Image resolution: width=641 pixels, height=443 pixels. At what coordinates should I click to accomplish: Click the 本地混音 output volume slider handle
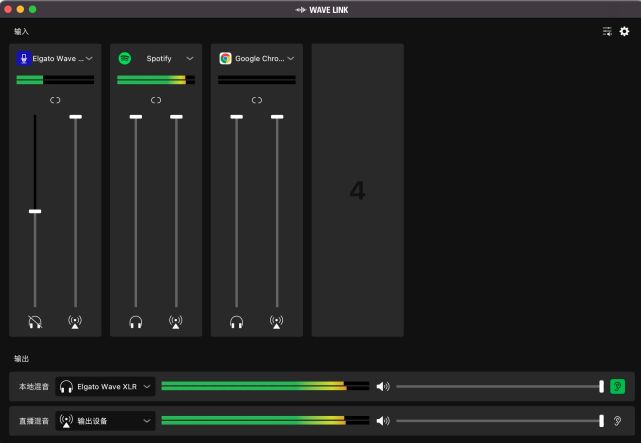(x=601, y=387)
